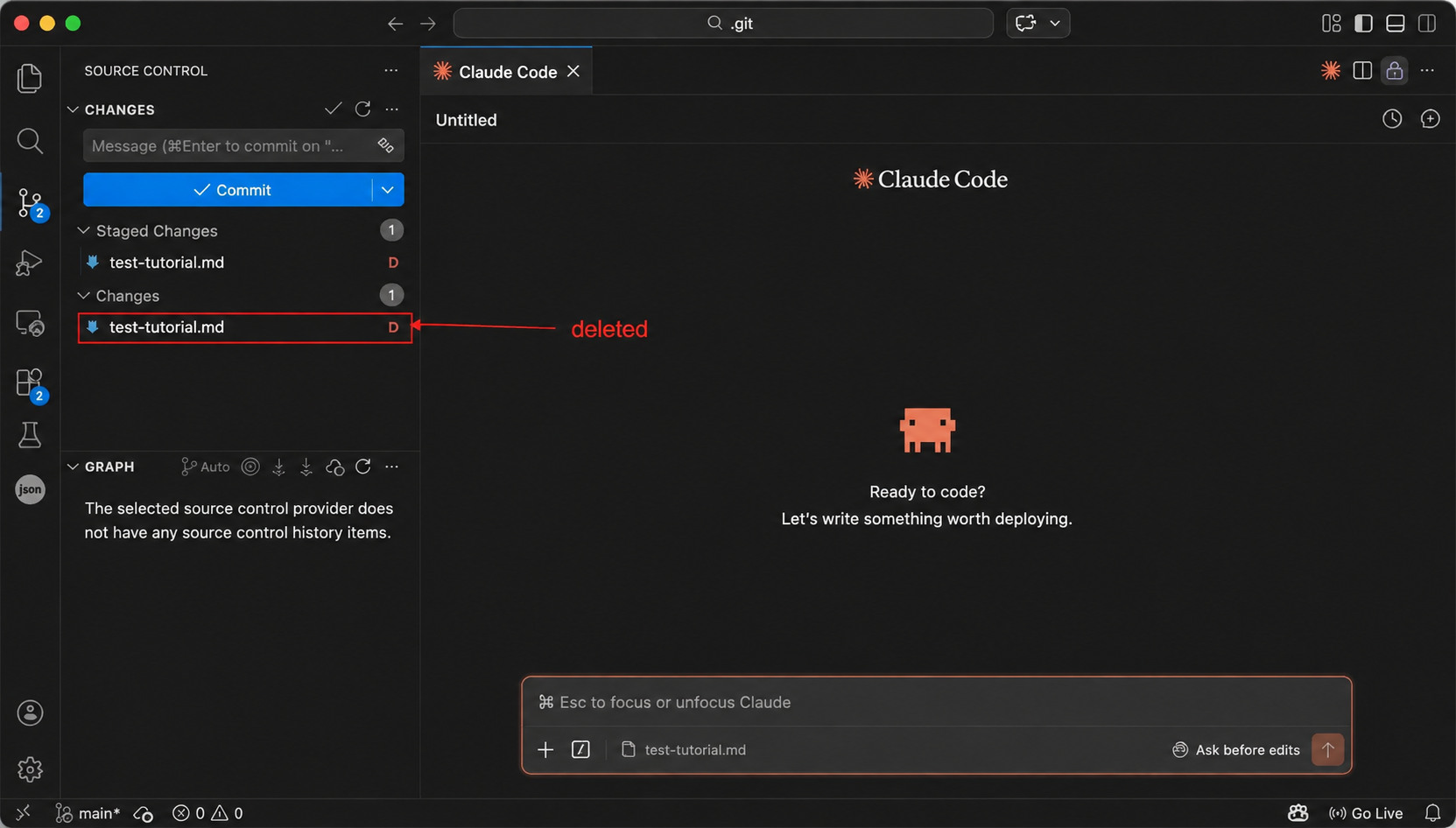1456x828 pixels.
Task: Publish to cloud from status bar
Action: 144,813
